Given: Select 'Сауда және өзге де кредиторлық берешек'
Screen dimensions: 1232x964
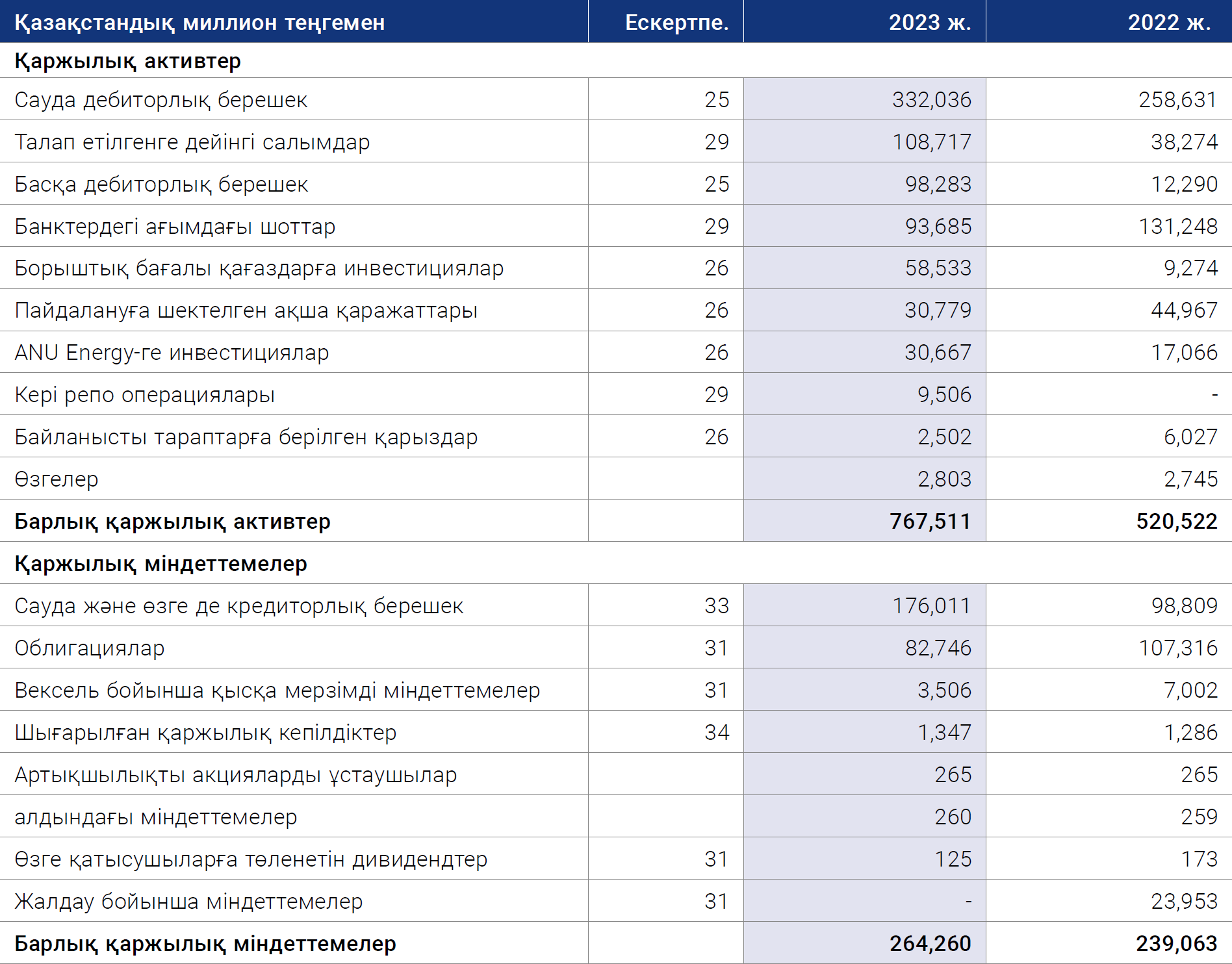Looking at the screenshot, I should 238,606.
